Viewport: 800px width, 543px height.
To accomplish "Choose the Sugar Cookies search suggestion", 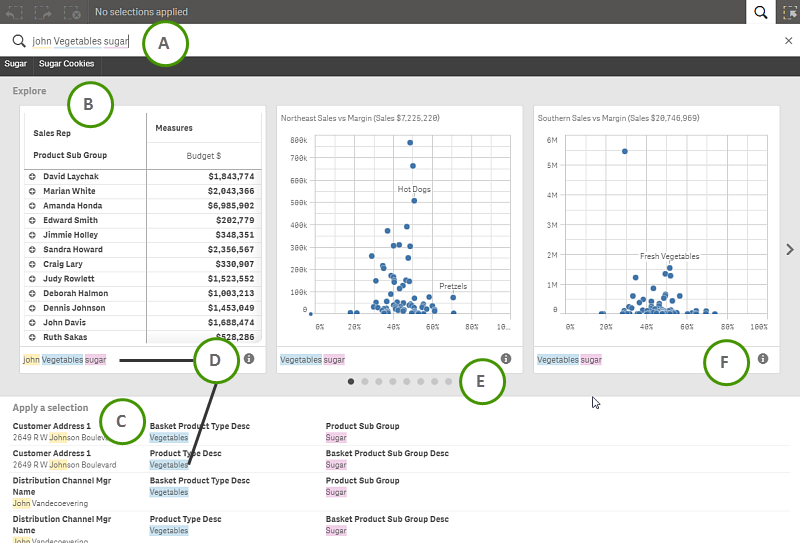I will [66, 64].
